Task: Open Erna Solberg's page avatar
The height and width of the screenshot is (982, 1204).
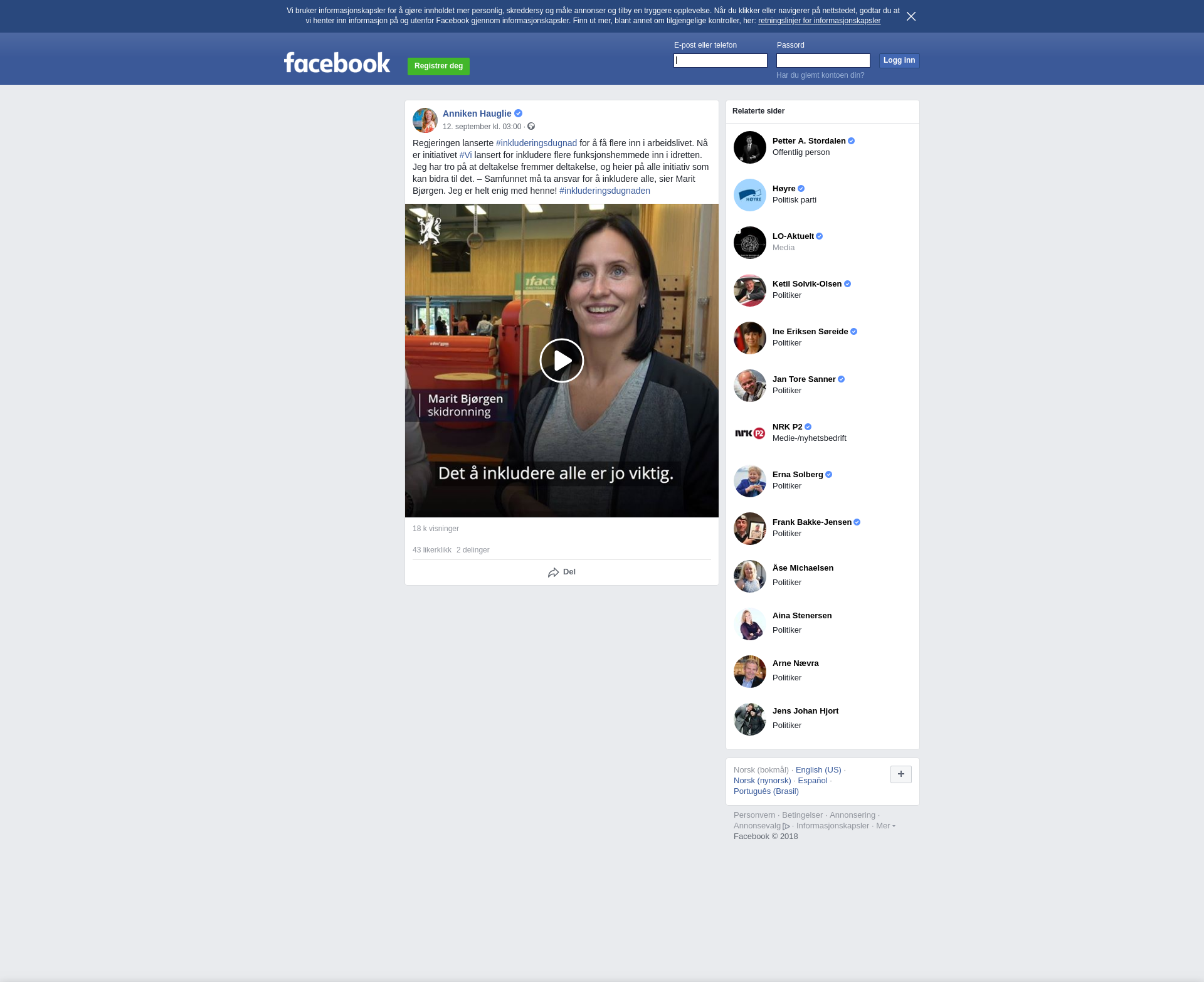Action: tap(749, 481)
